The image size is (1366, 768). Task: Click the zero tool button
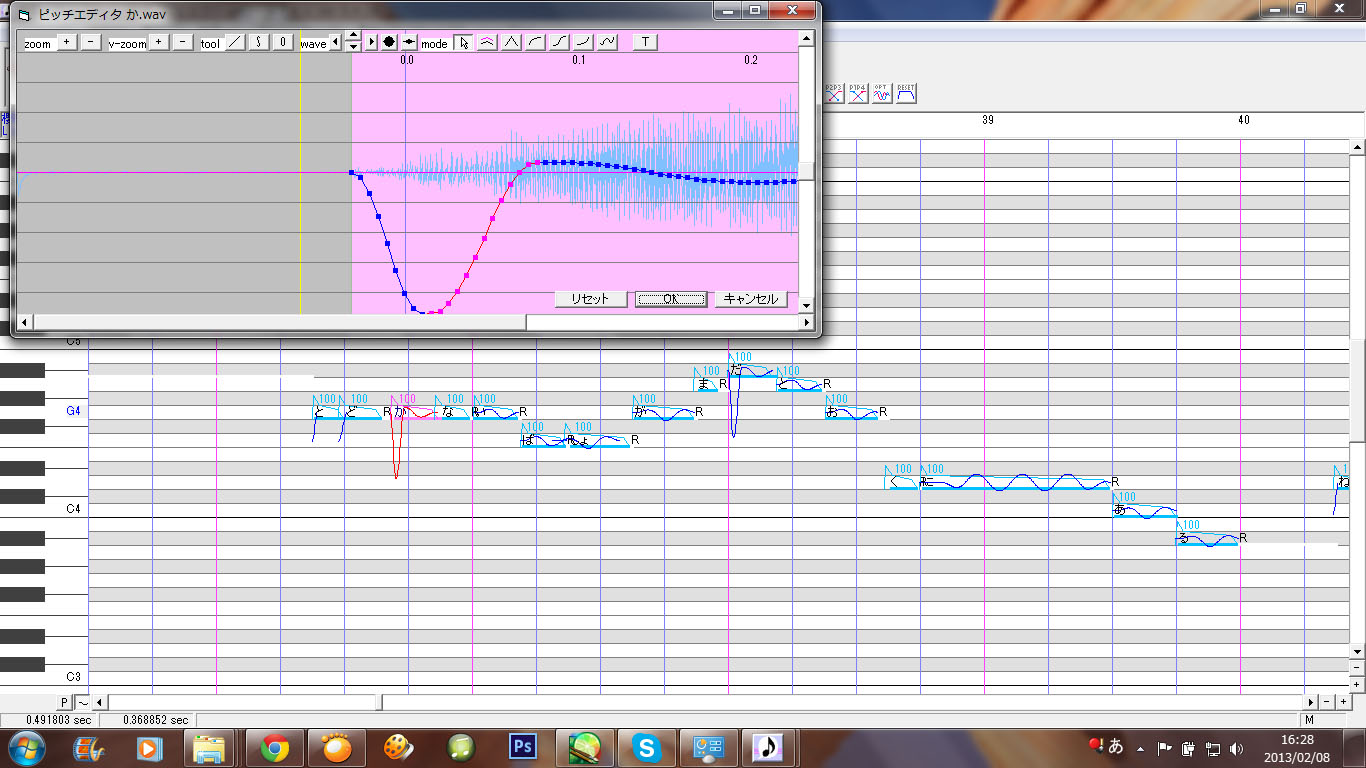tap(283, 42)
